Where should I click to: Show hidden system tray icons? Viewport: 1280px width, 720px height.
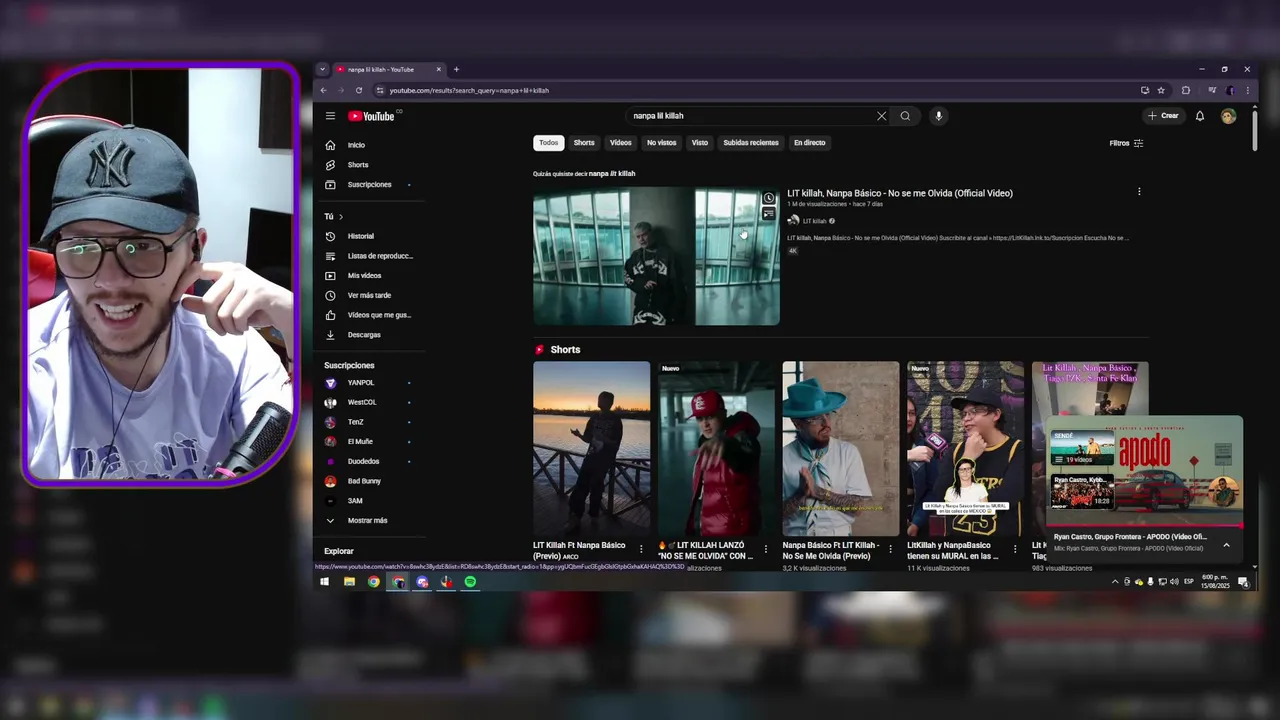pyautogui.click(x=1115, y=582)
